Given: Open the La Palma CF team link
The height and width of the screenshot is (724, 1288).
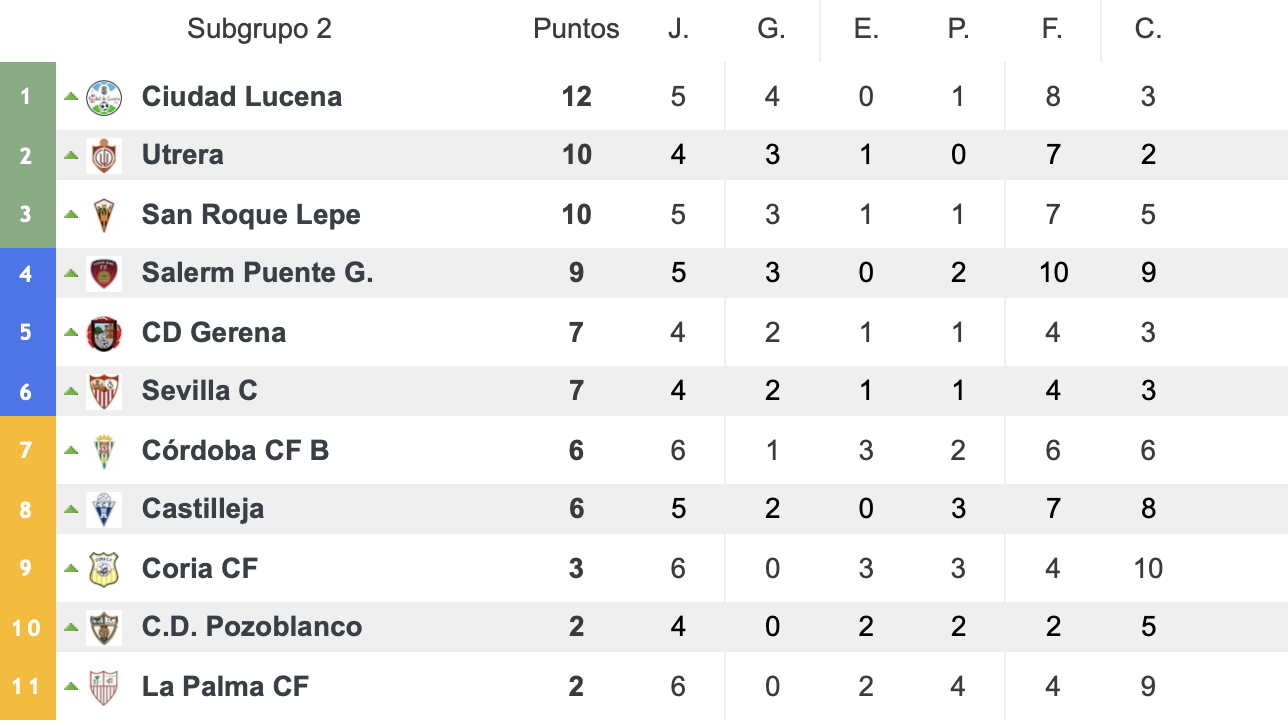Looking at the screenshot, I should coord(225,686).
